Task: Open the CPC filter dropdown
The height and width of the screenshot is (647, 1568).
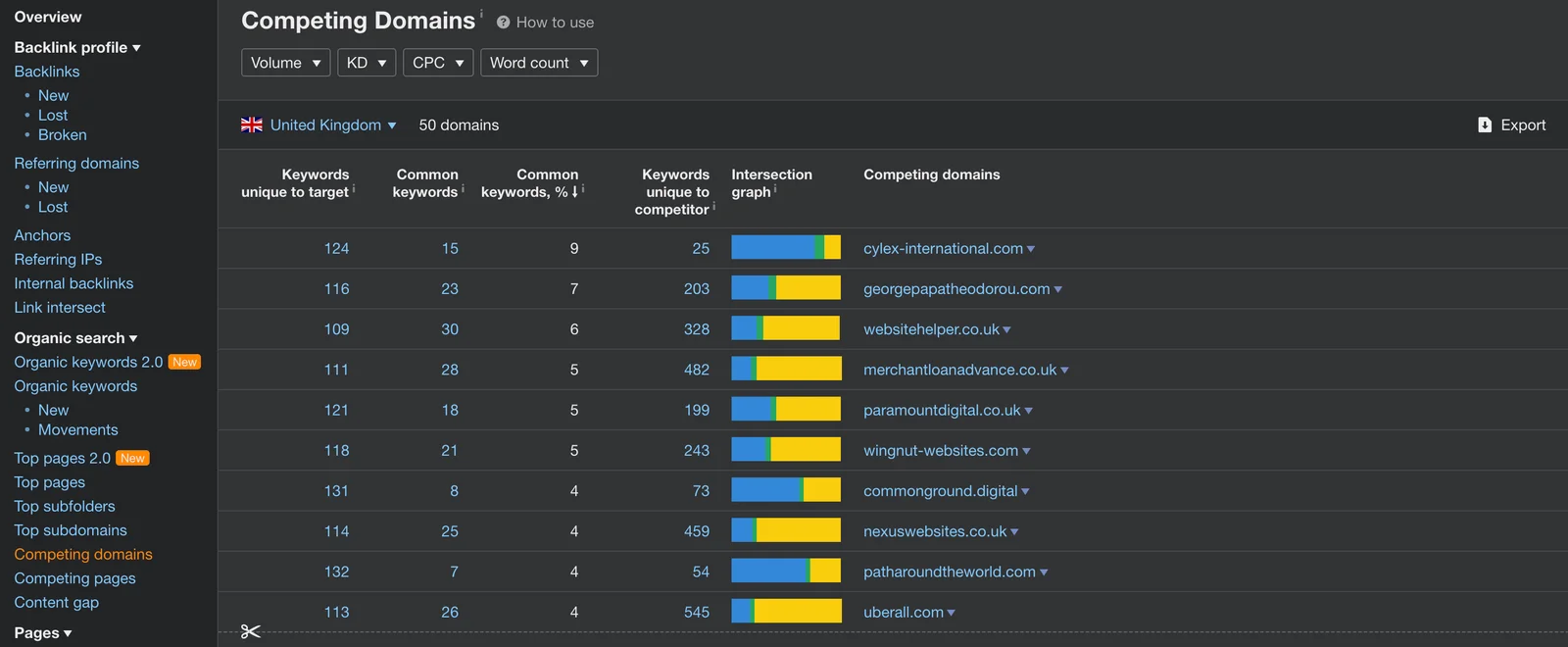Action: click(438, 63)
